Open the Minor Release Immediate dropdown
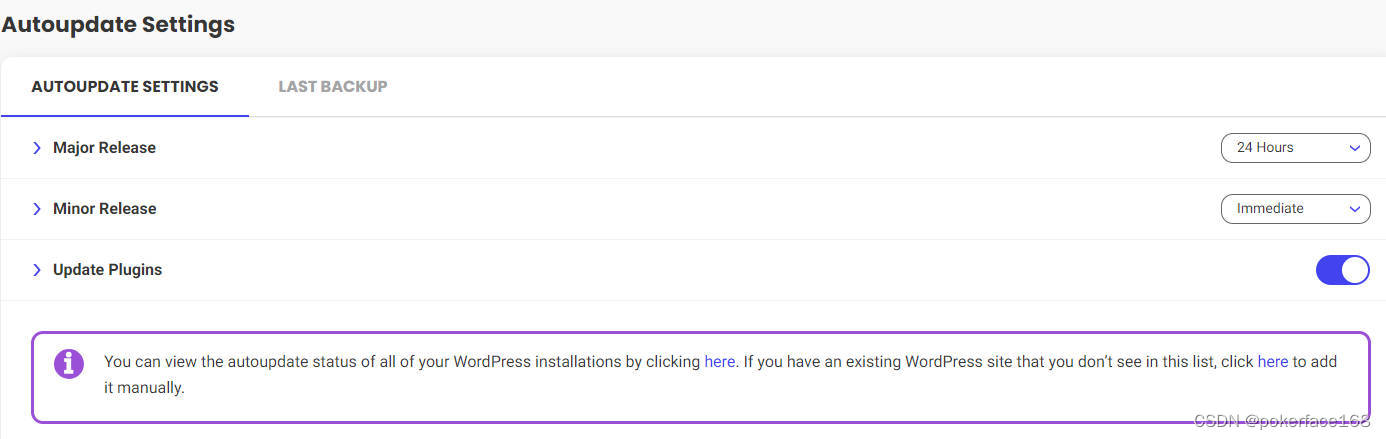Screen dimensions: 1386x439 coord(1294,209)
